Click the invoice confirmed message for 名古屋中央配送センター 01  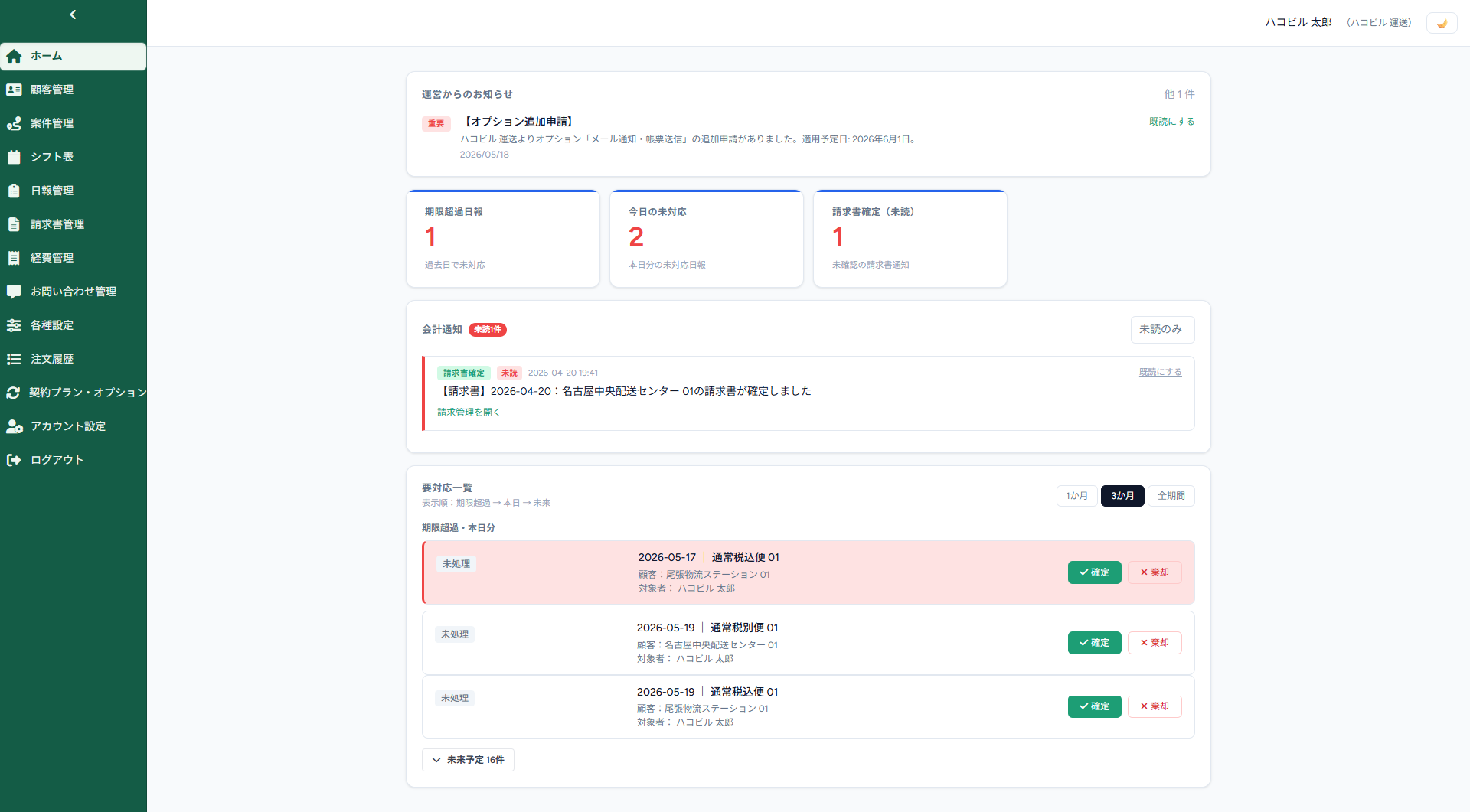(624, 391)
